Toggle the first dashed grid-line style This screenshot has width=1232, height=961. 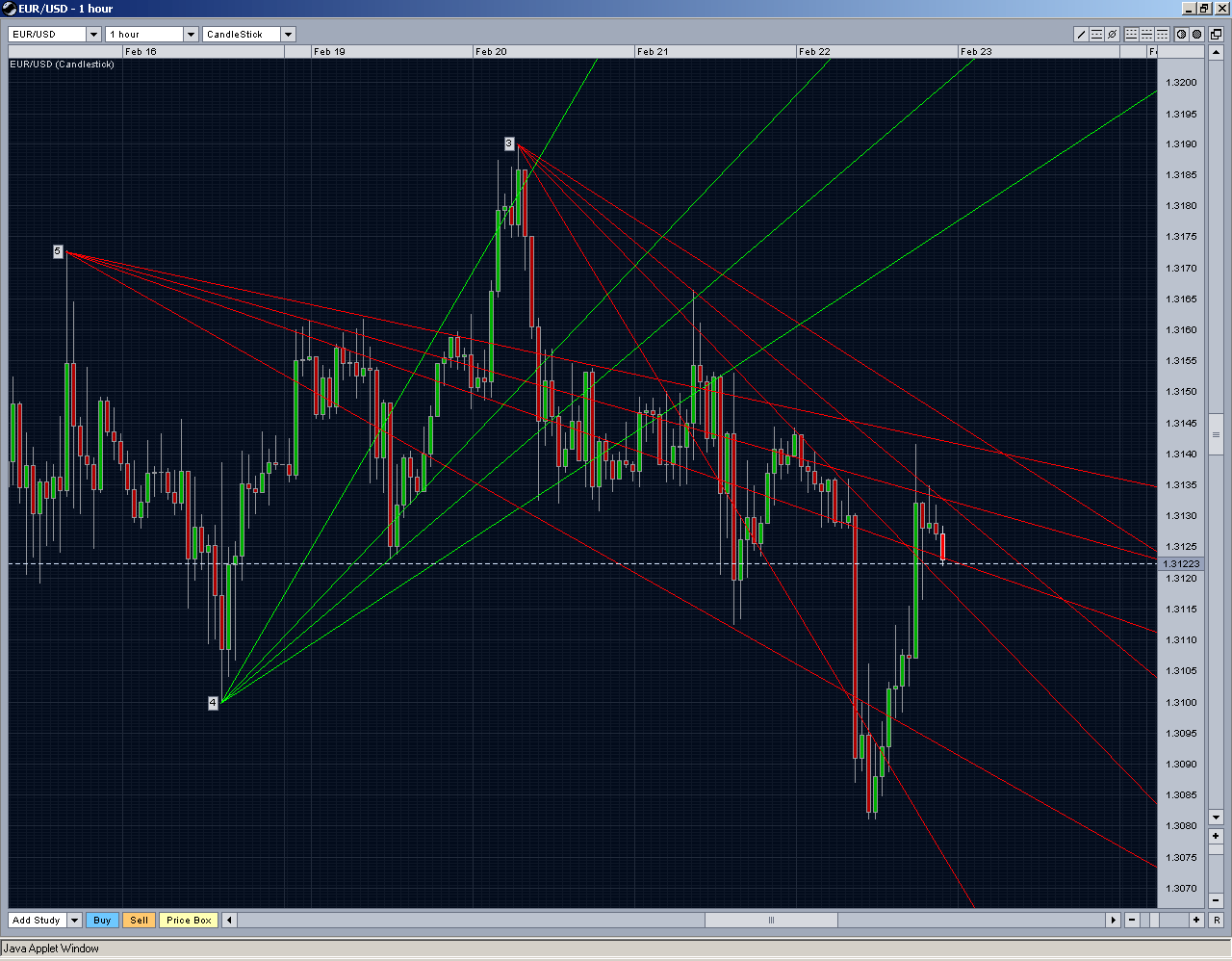coord(1131,34)
